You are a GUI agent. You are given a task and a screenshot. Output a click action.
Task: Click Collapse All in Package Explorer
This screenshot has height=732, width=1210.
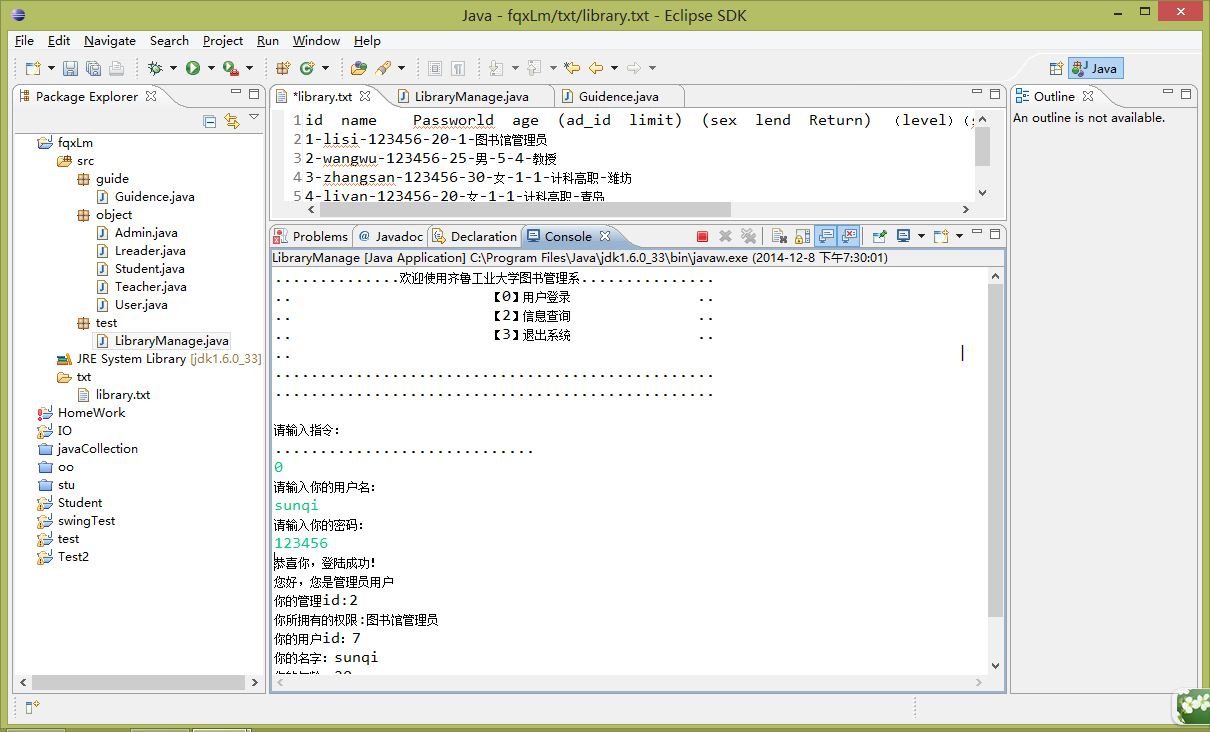[210, 121]
